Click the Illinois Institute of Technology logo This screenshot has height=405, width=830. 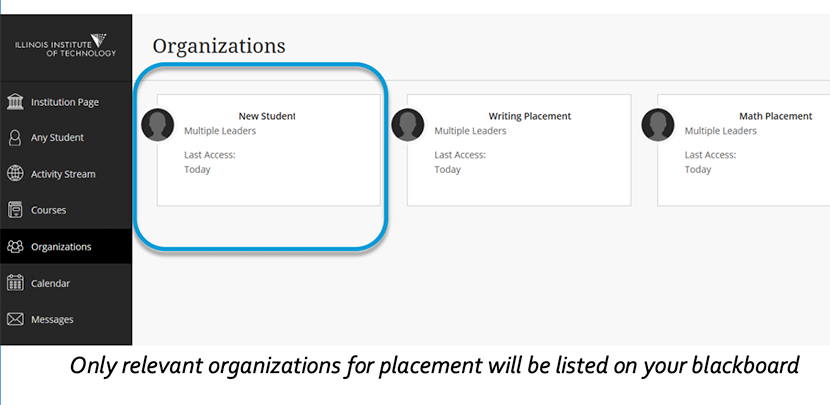pos(65,46)
